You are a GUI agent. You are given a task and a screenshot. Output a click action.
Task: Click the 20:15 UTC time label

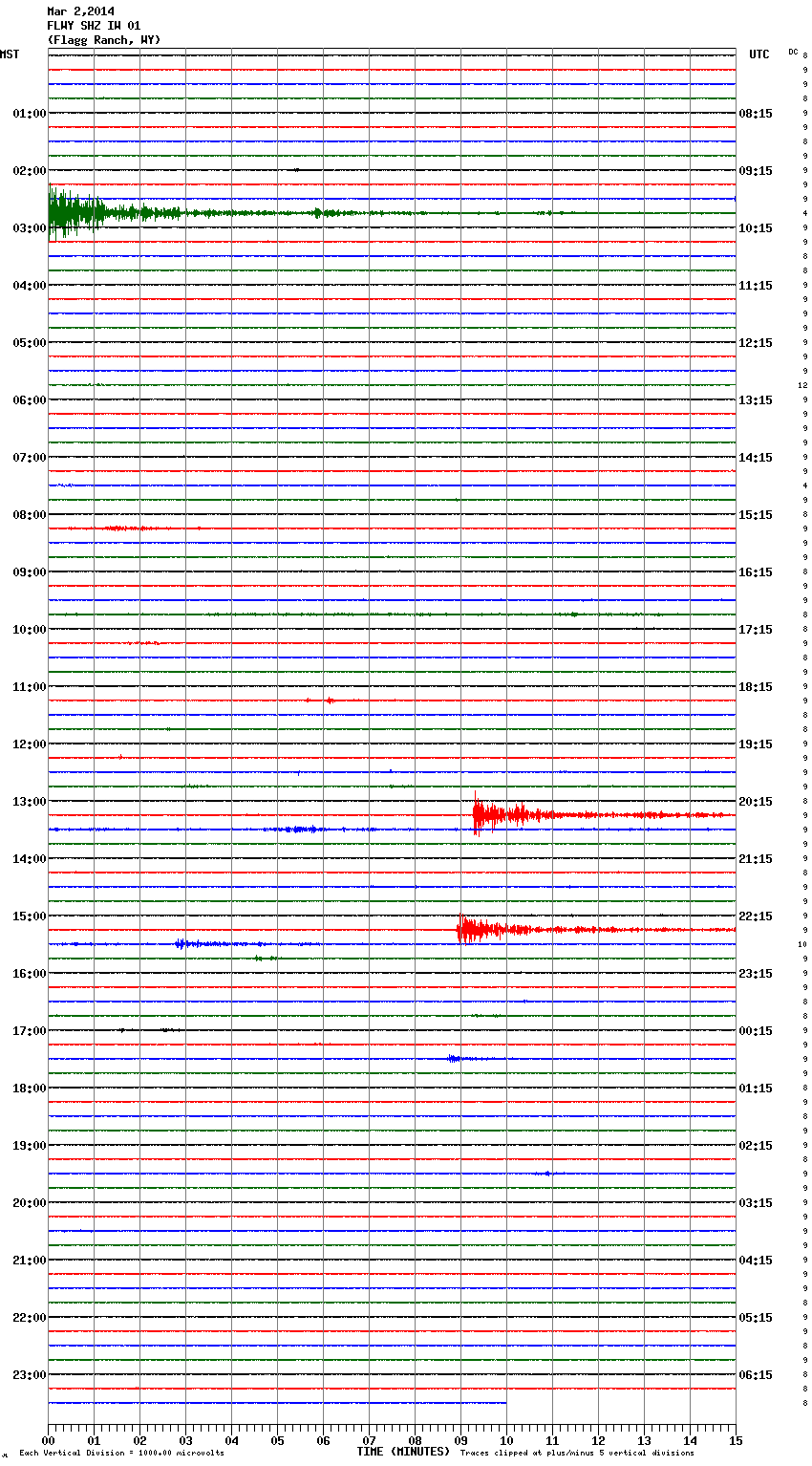click(x=756, y=802)
